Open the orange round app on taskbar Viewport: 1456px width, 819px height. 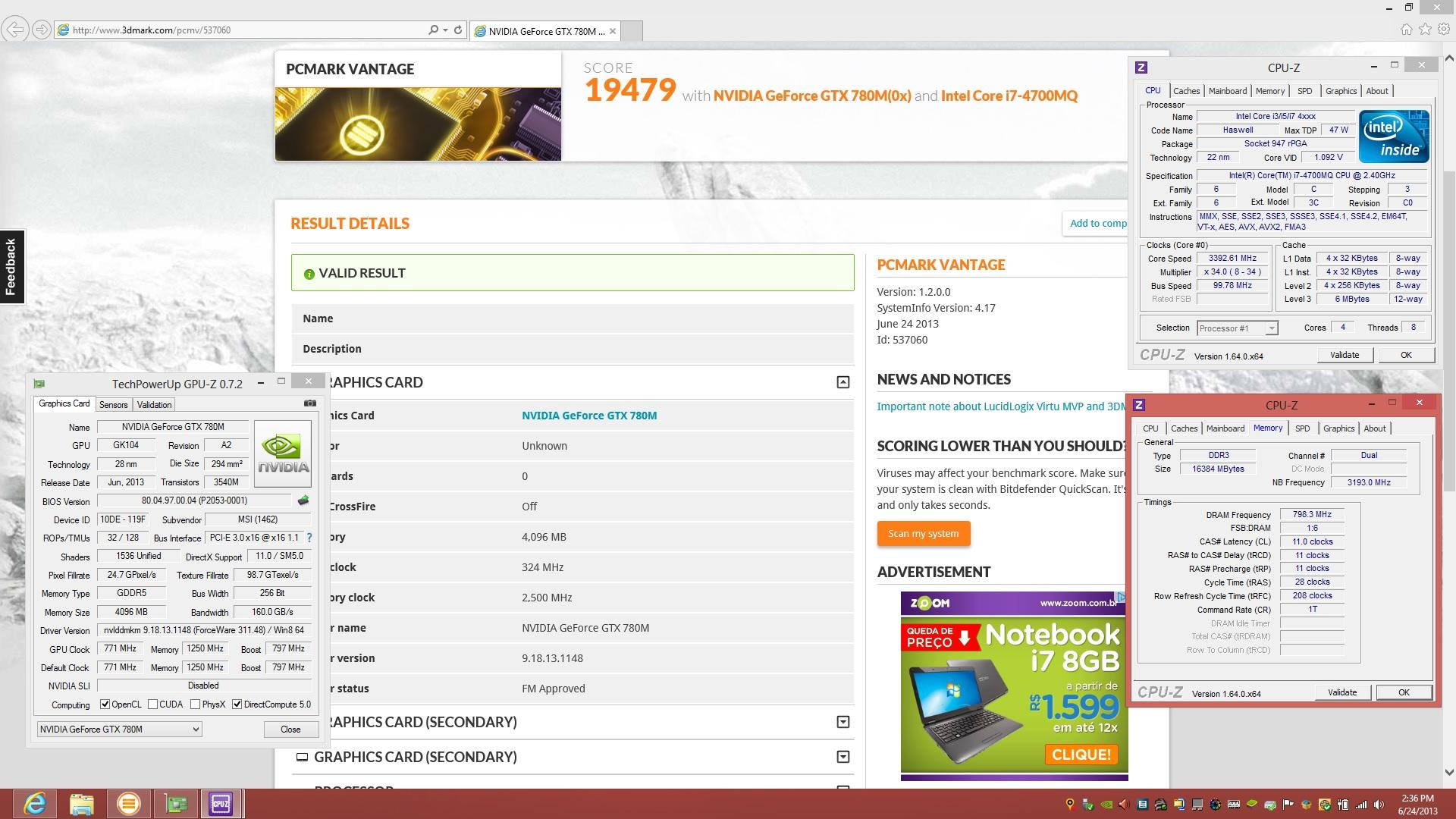pyautogui.click(x=128, y=804)
